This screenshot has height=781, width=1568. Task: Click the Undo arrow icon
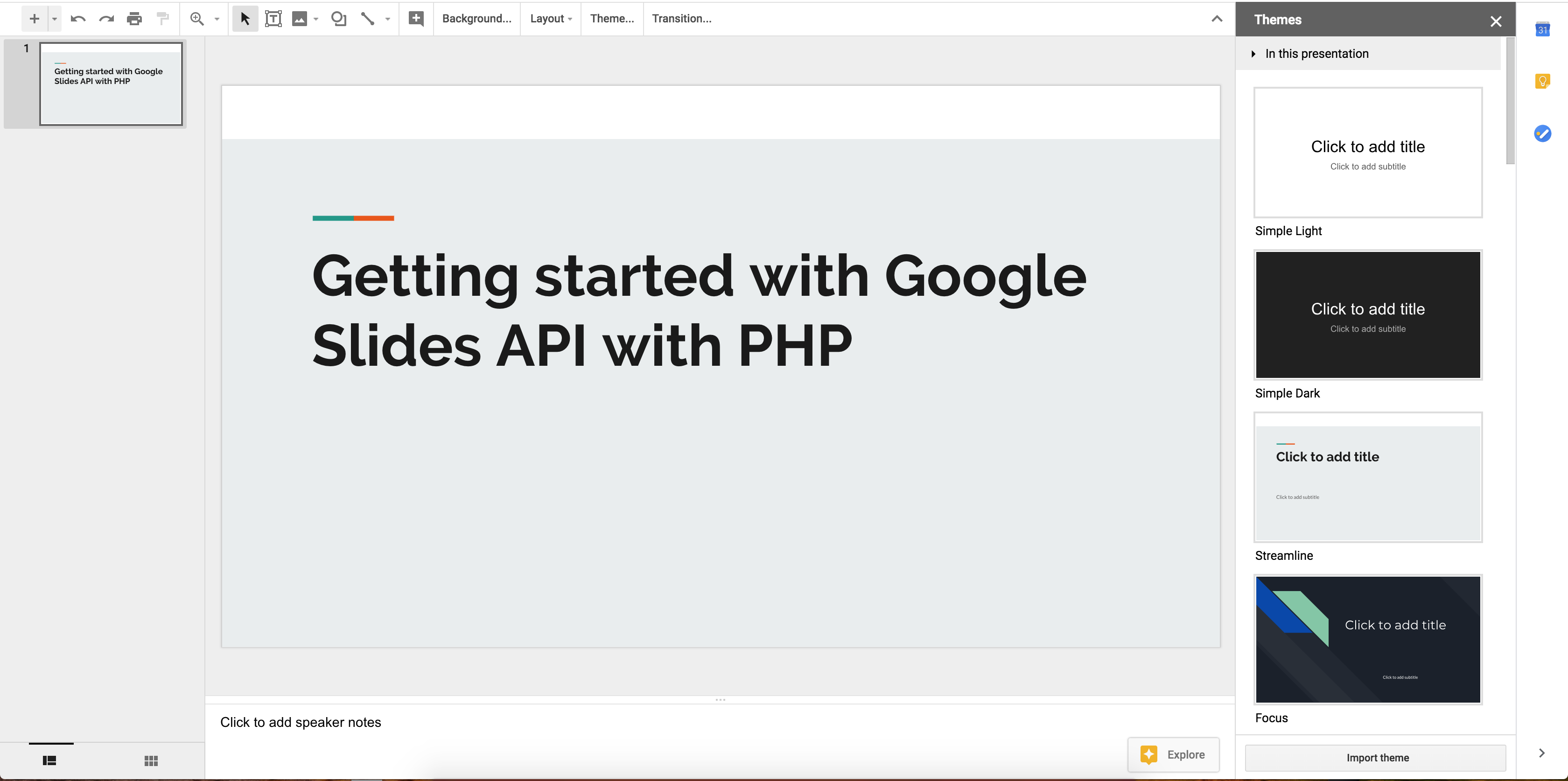77,19
